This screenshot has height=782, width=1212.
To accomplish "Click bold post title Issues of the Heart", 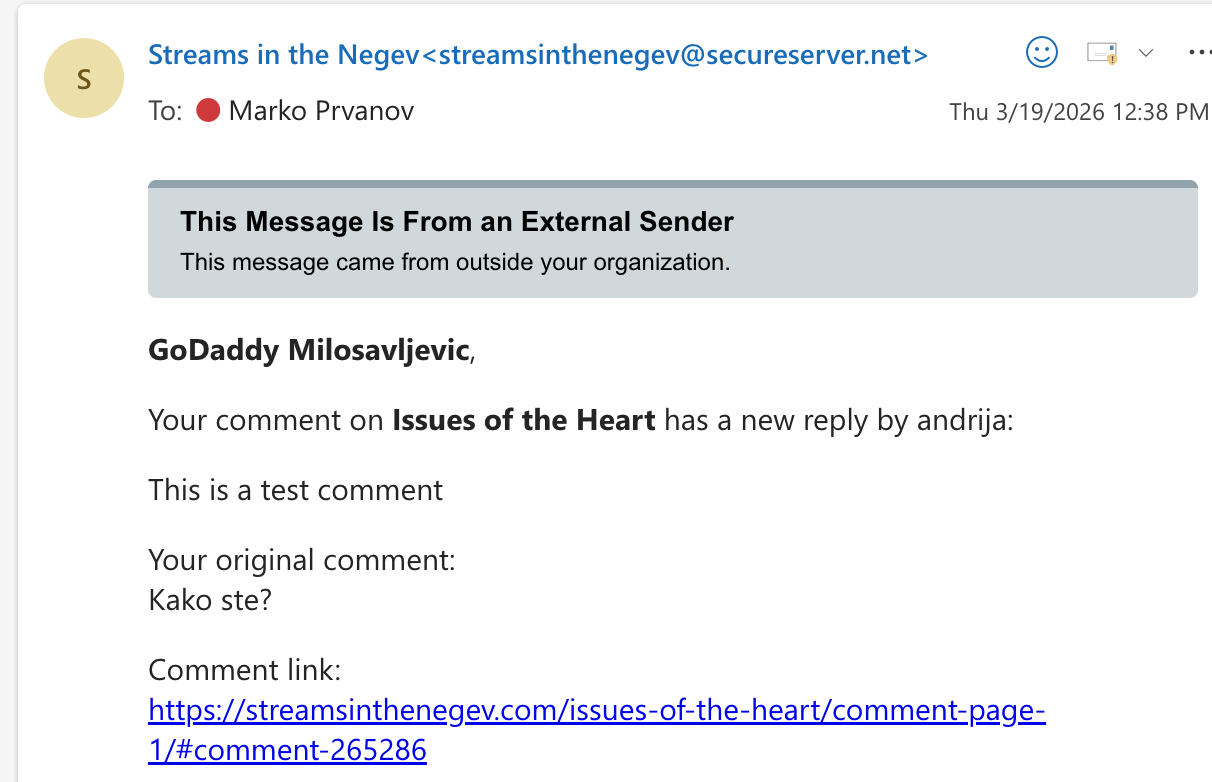I will (x=524, y=421).
